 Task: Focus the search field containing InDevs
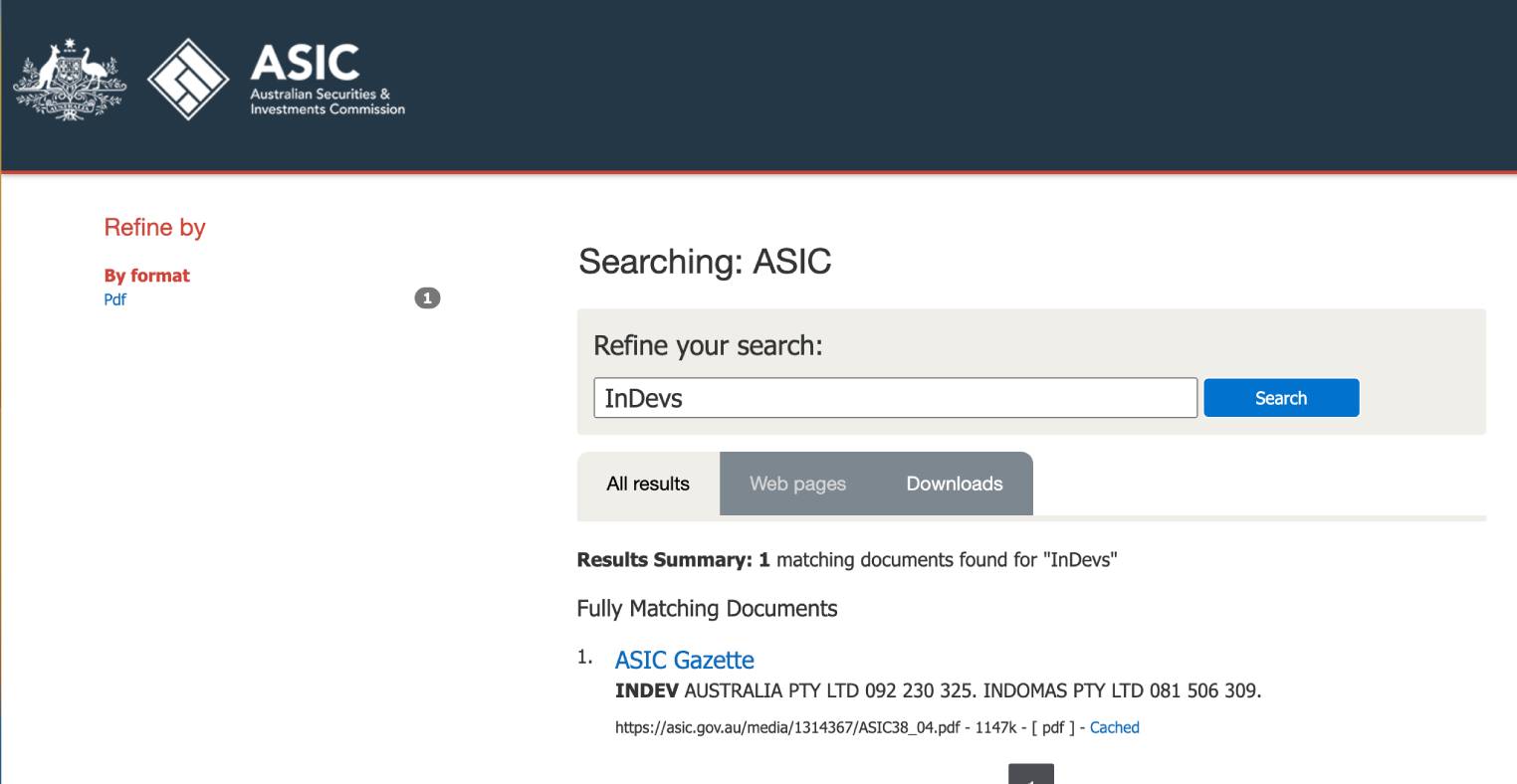895,398
